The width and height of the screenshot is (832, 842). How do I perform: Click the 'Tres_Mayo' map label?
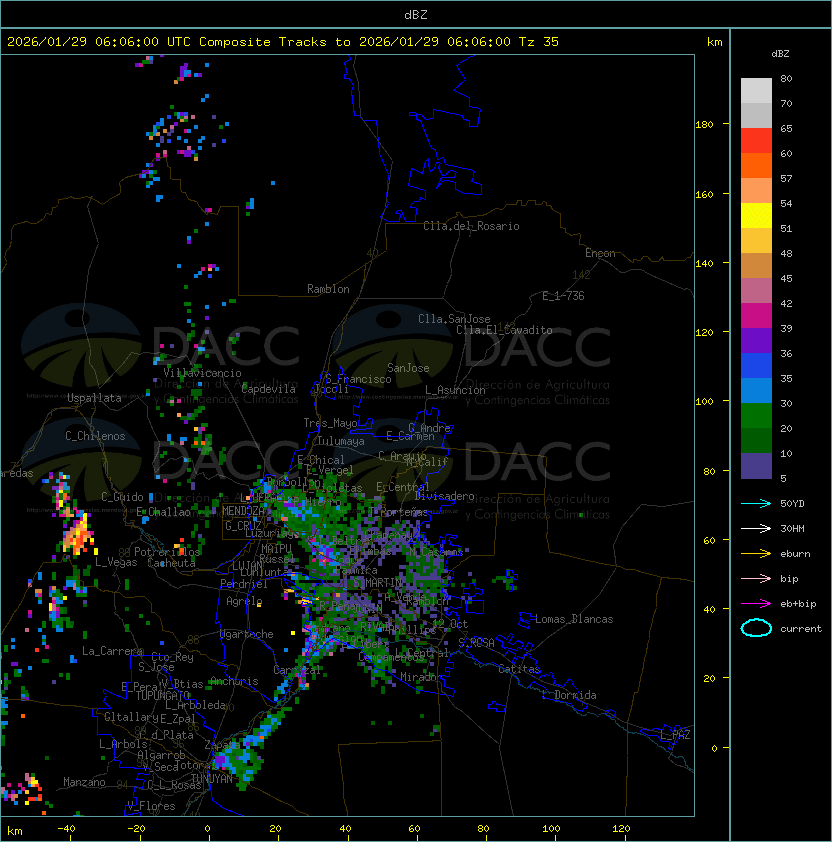(330, 423)
